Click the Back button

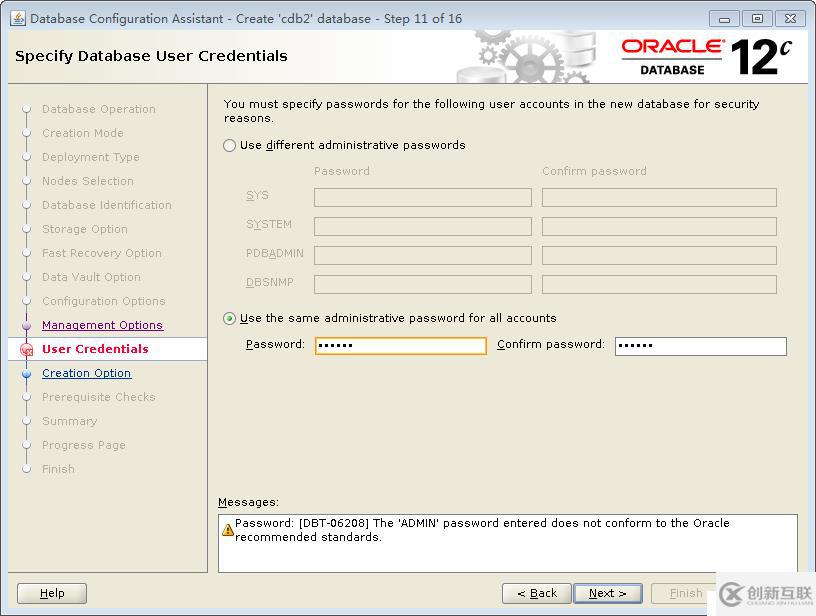point(537,593)
